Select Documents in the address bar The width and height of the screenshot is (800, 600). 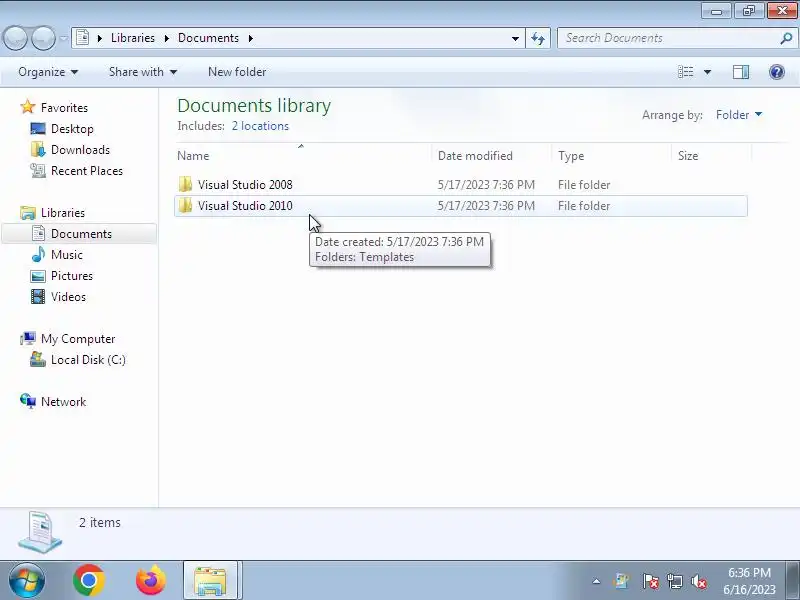pos(208,38)
